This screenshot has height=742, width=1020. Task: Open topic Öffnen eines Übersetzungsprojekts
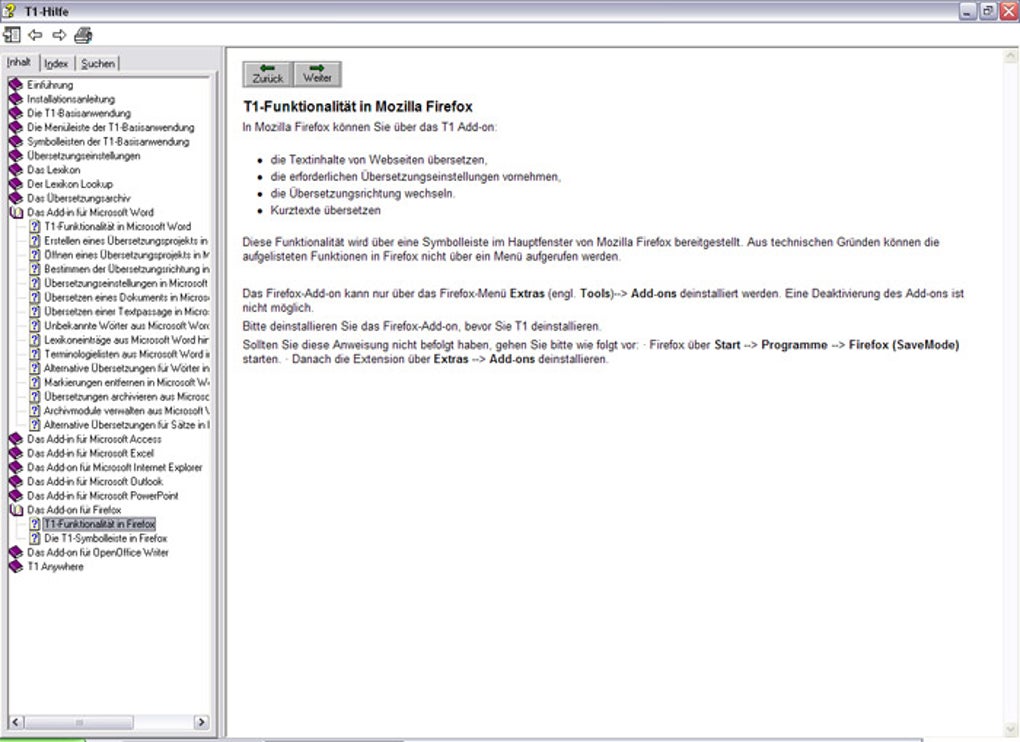pyautogui.click(x=127, y=255)
